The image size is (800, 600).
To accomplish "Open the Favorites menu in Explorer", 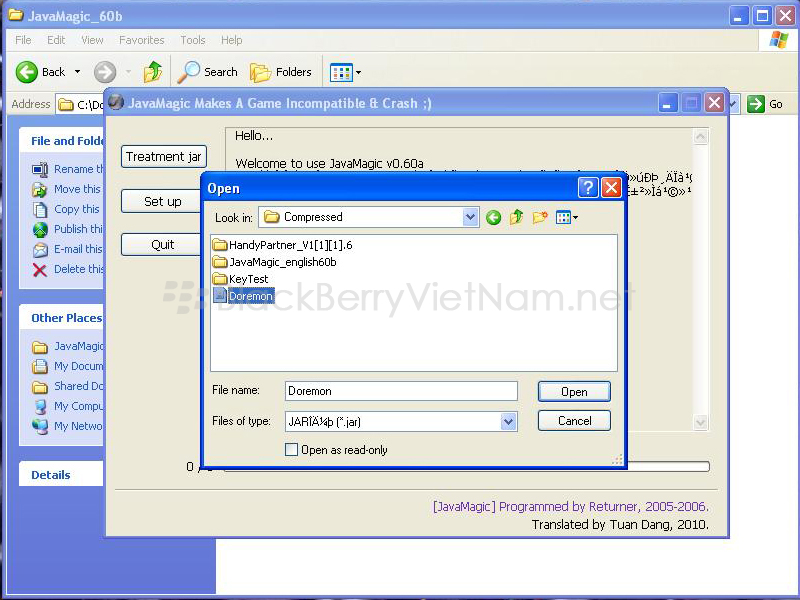I will (x=141, y=40).
